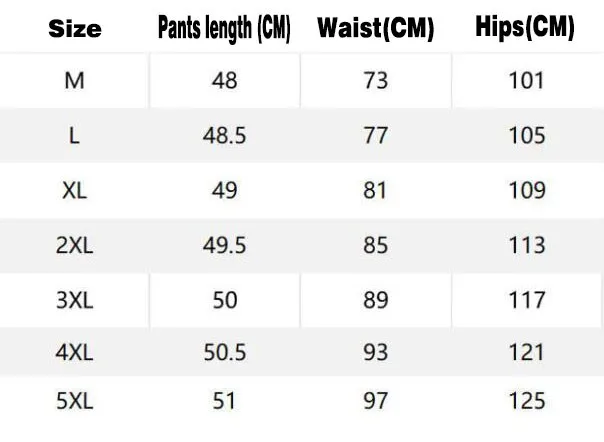Select the Pants length (CM) header
The image size is (604, 442).
pos(224,28)
